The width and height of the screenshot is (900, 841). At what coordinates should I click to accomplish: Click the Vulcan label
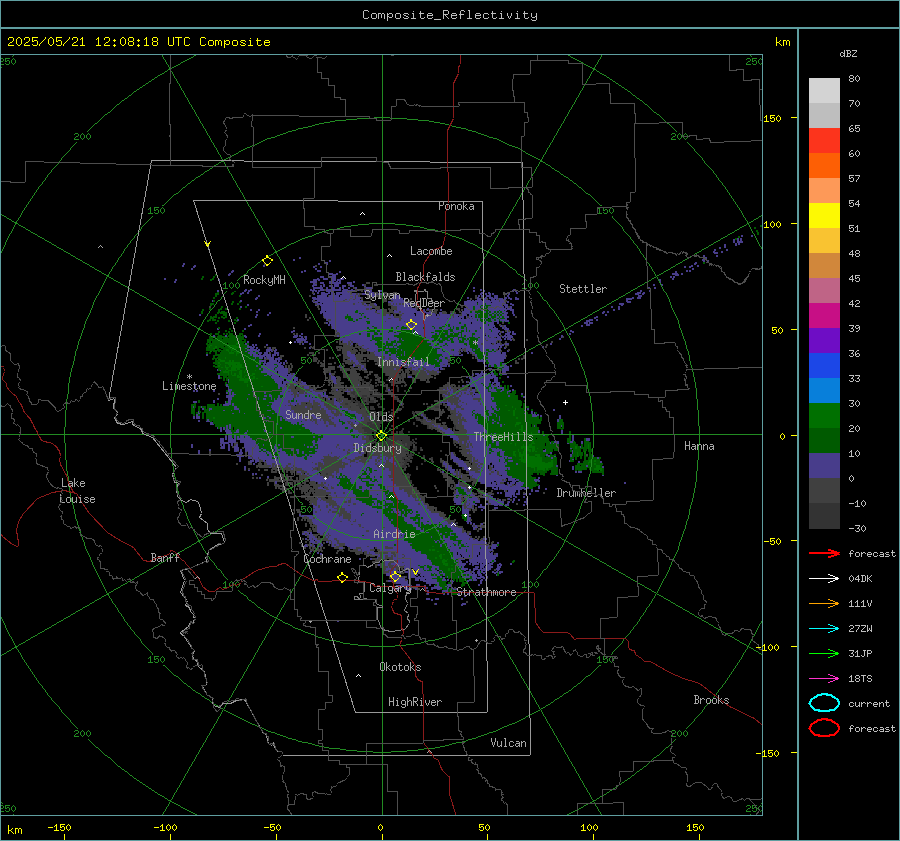point(509,743)
